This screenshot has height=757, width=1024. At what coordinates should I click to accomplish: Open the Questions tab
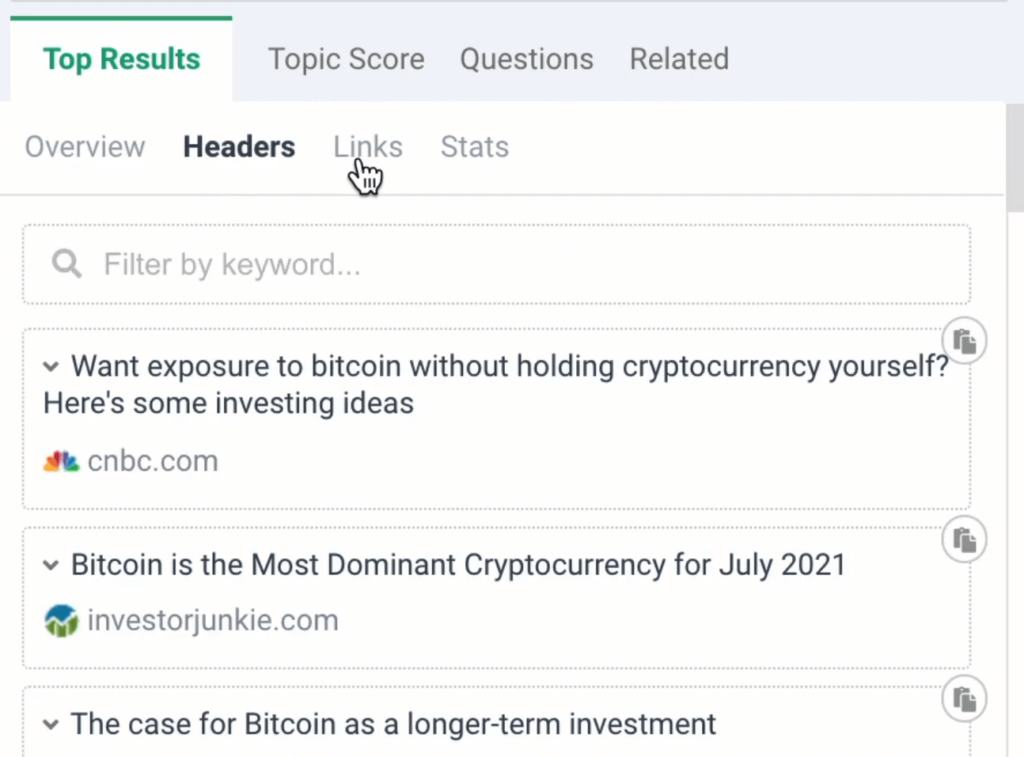tap(526, 59)
